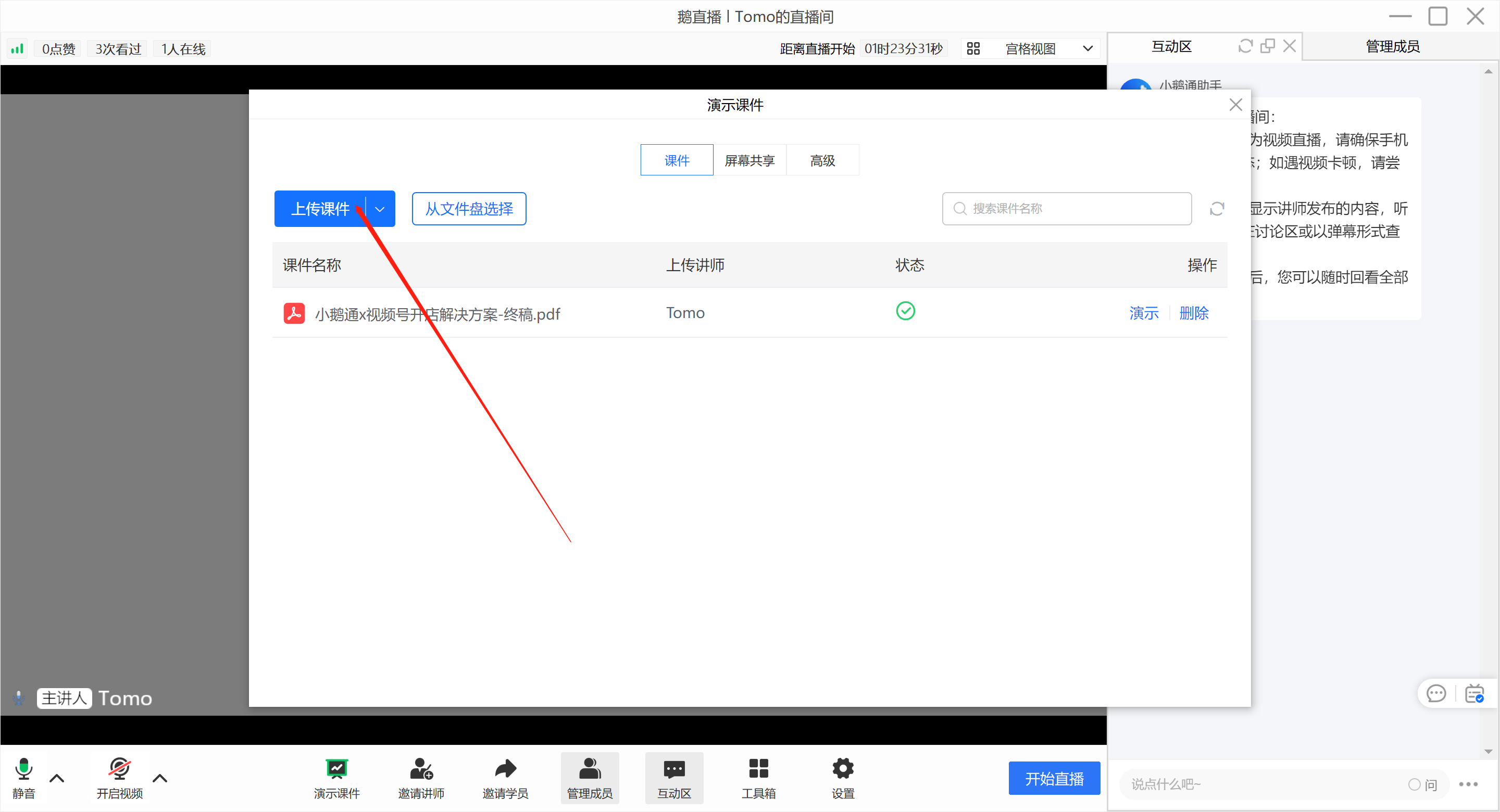Refresh the 互动区 chat panel
Viewport: 1500px width, 812px height.
(1245, 46)
